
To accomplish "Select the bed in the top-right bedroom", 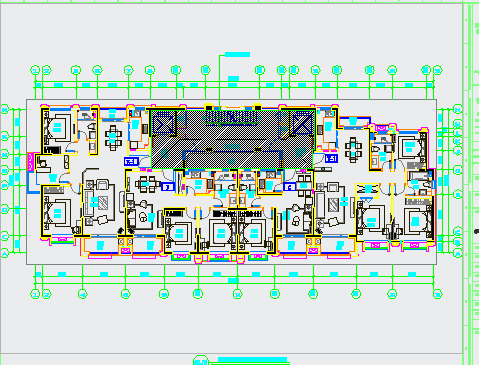I will click(412, 147).
